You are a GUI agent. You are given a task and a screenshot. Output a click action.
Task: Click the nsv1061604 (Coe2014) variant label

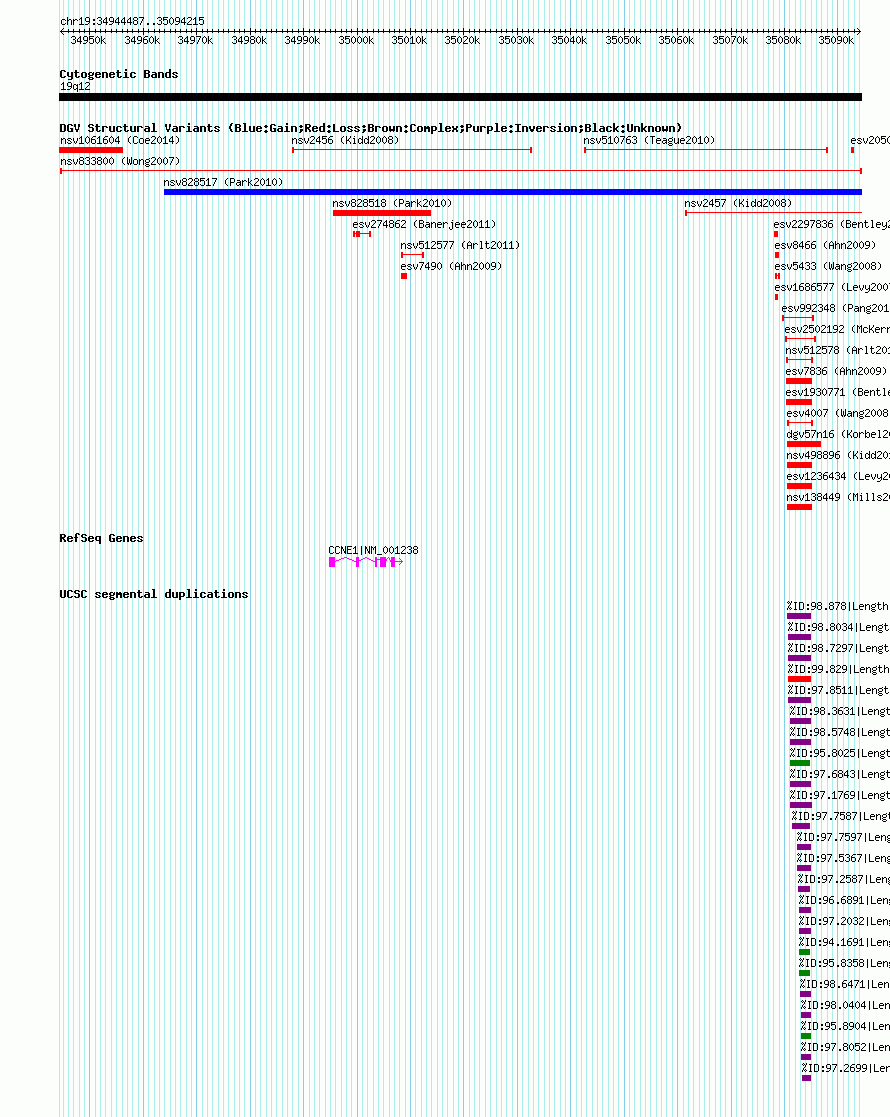(120, 140)
